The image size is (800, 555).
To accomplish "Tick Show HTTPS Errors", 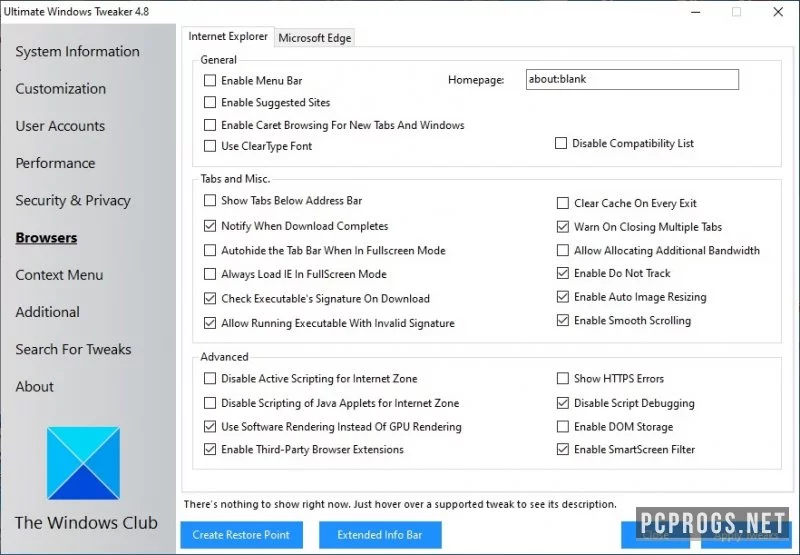I will click(x=563, y=378).
